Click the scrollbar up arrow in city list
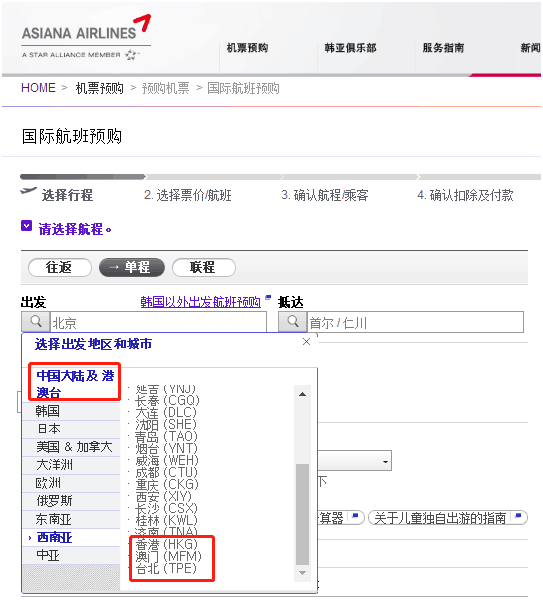This screenshot has width=543, height=600. tap(302, 394)
